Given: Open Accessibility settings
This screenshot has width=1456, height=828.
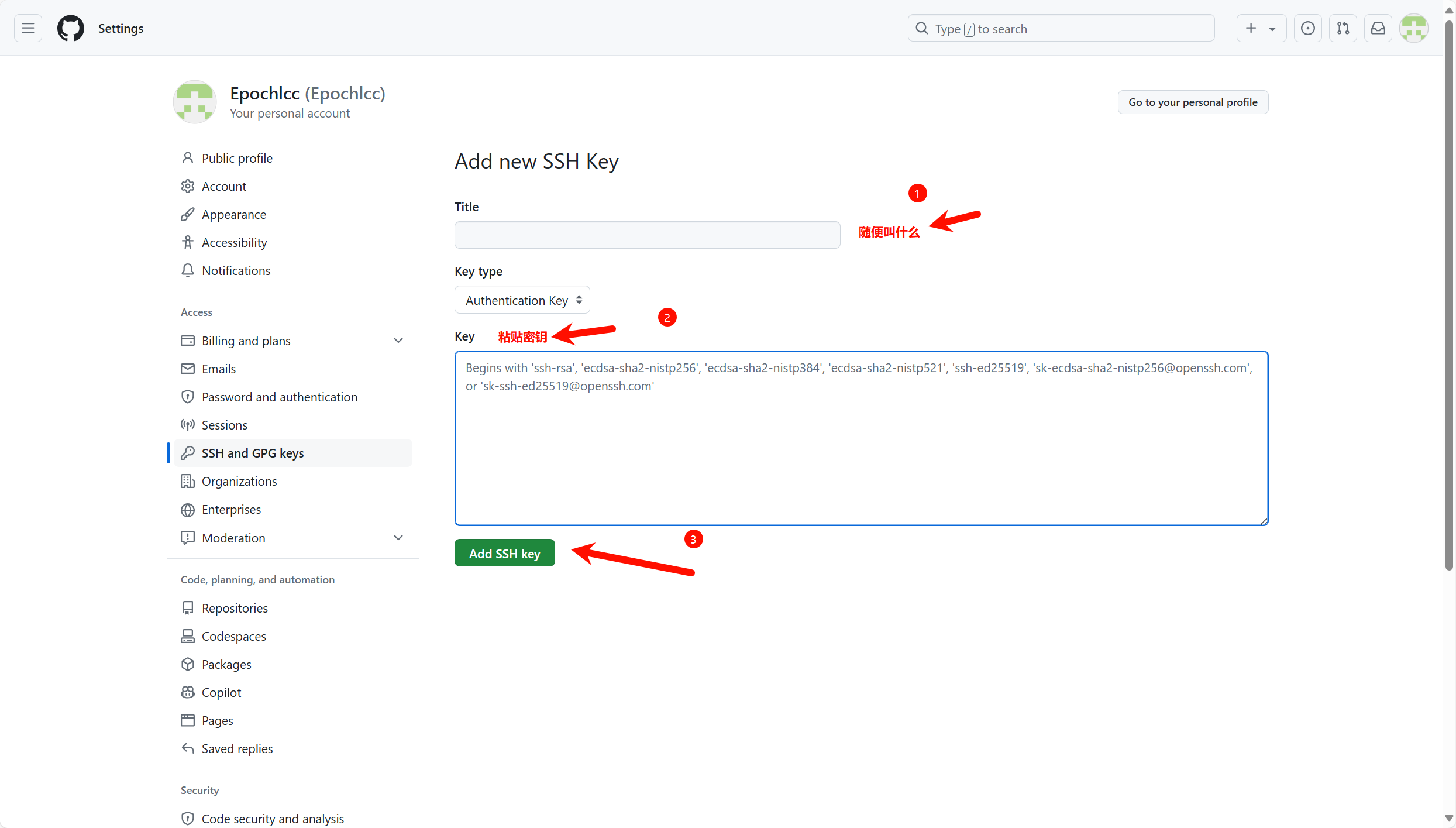Looking at the screenshot, I should click(x=293, y=242).
